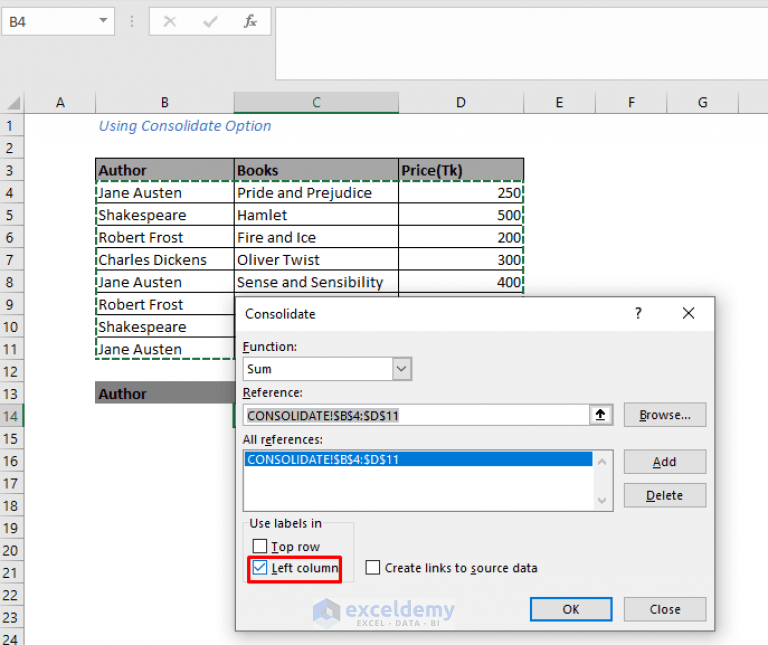The width and height of the screenshot is (768, 645).
Task: Click the Pride and Prejudice cell
Action: point(316,193)
